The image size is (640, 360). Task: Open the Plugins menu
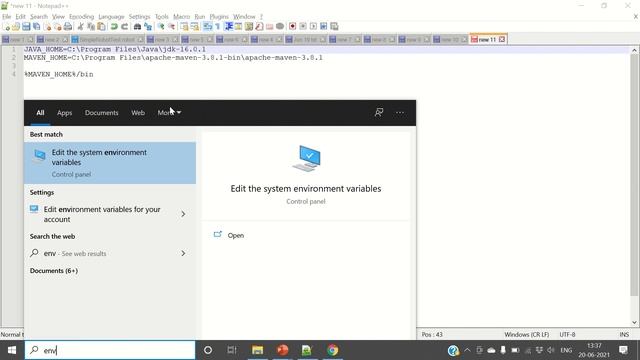coord(219,17)
